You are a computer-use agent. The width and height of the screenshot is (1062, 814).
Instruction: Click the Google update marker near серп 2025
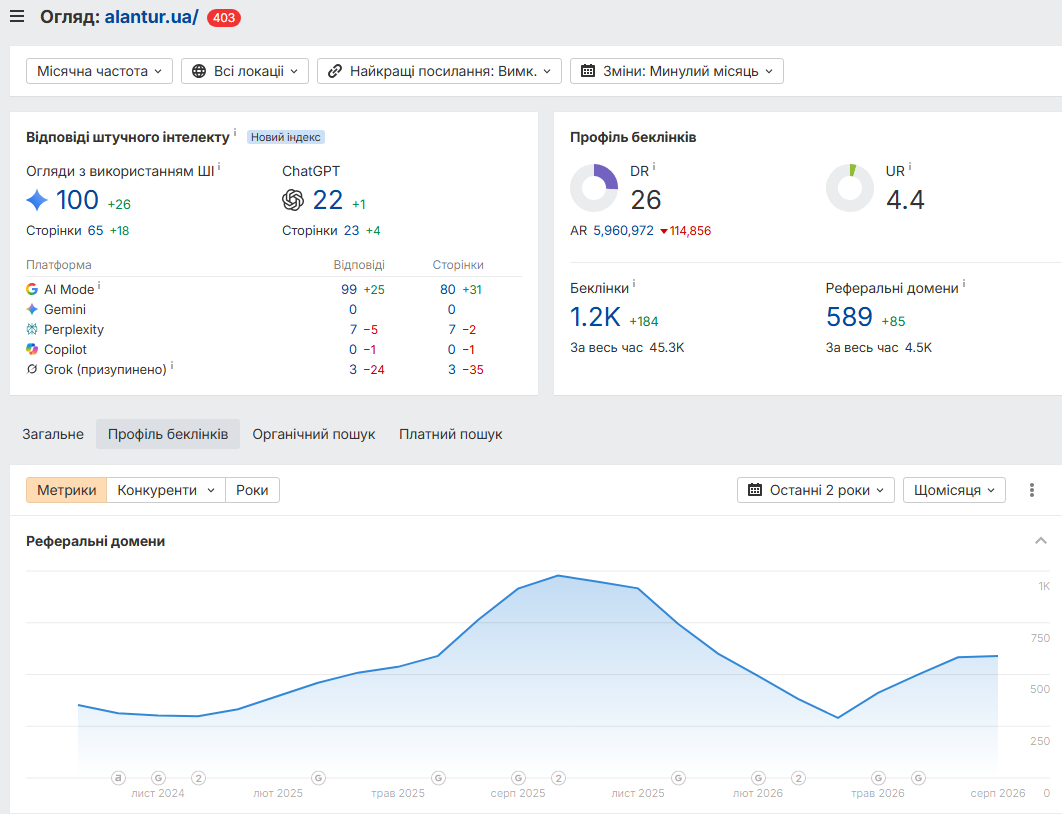pos(518,777)
